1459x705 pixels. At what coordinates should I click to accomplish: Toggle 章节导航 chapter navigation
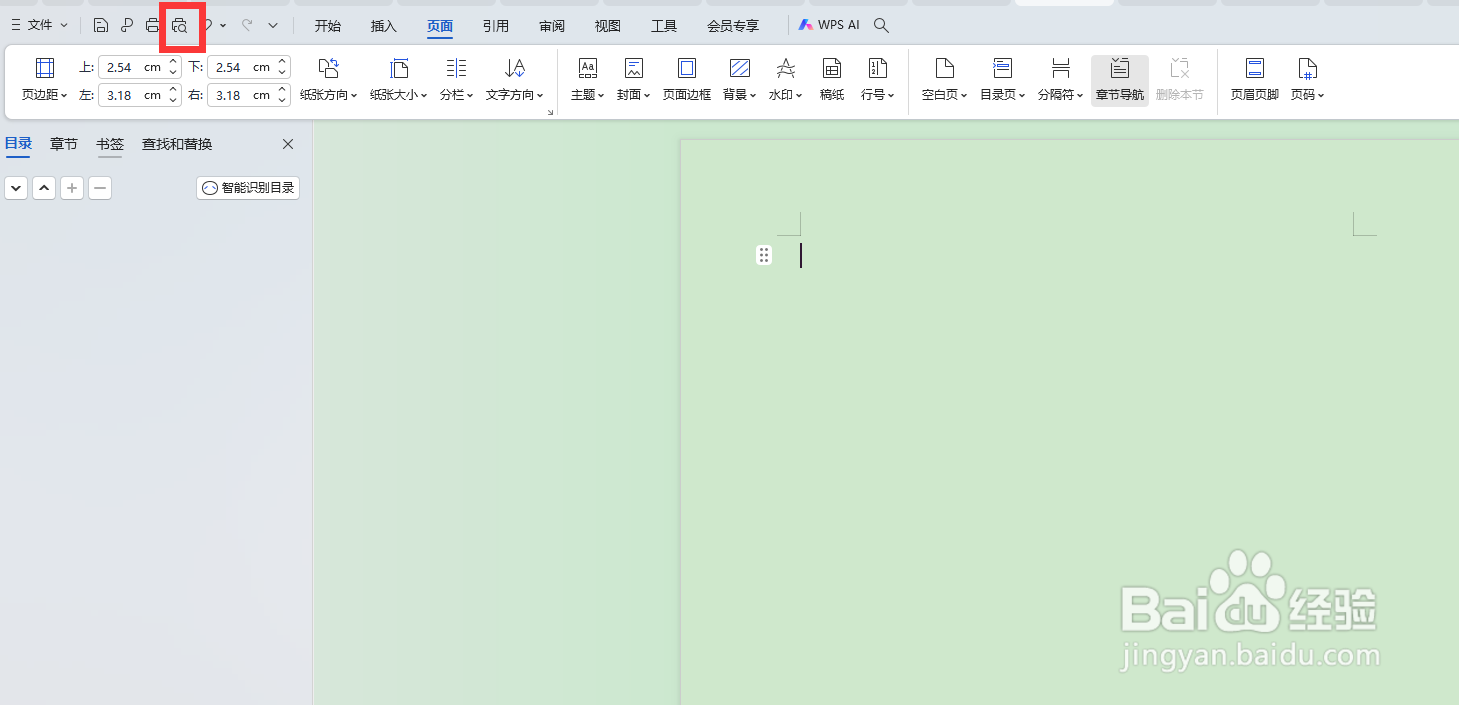(x=1120, y=80)
